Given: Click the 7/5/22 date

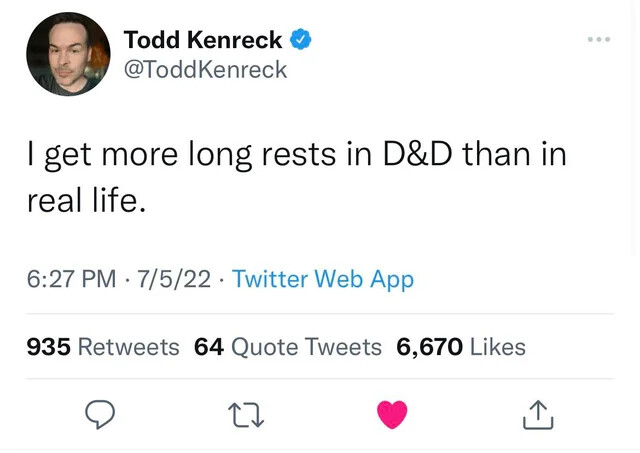Looking at the screenshot, I should point(174,279).
